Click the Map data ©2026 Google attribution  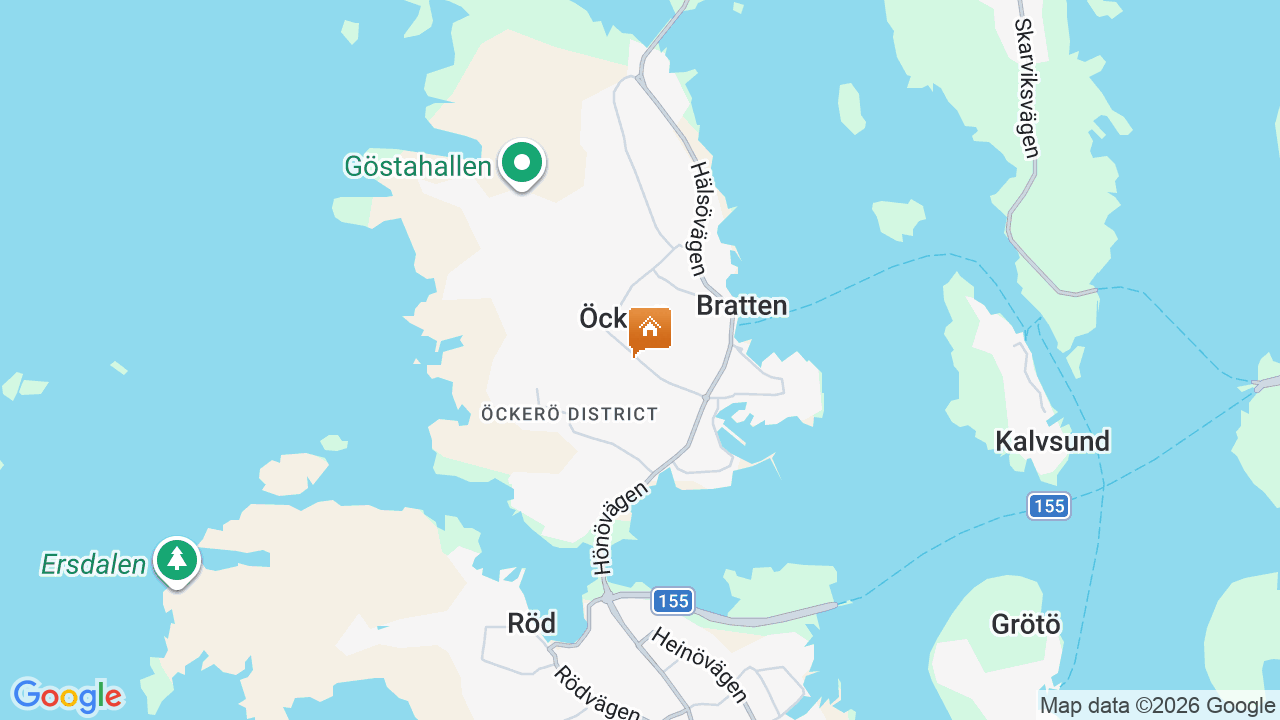point(1158,705)
